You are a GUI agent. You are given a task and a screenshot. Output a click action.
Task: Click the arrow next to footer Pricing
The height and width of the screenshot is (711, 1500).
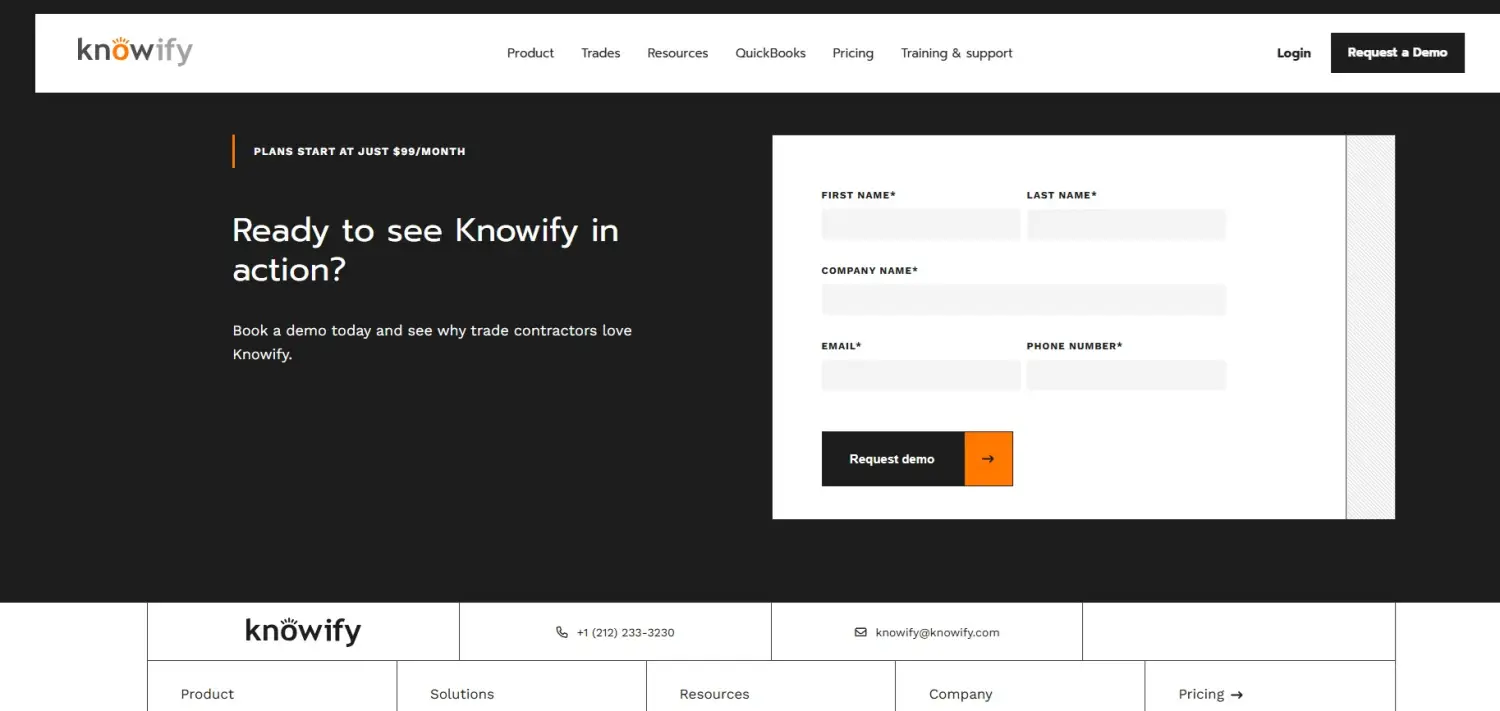coord(1237,695)
